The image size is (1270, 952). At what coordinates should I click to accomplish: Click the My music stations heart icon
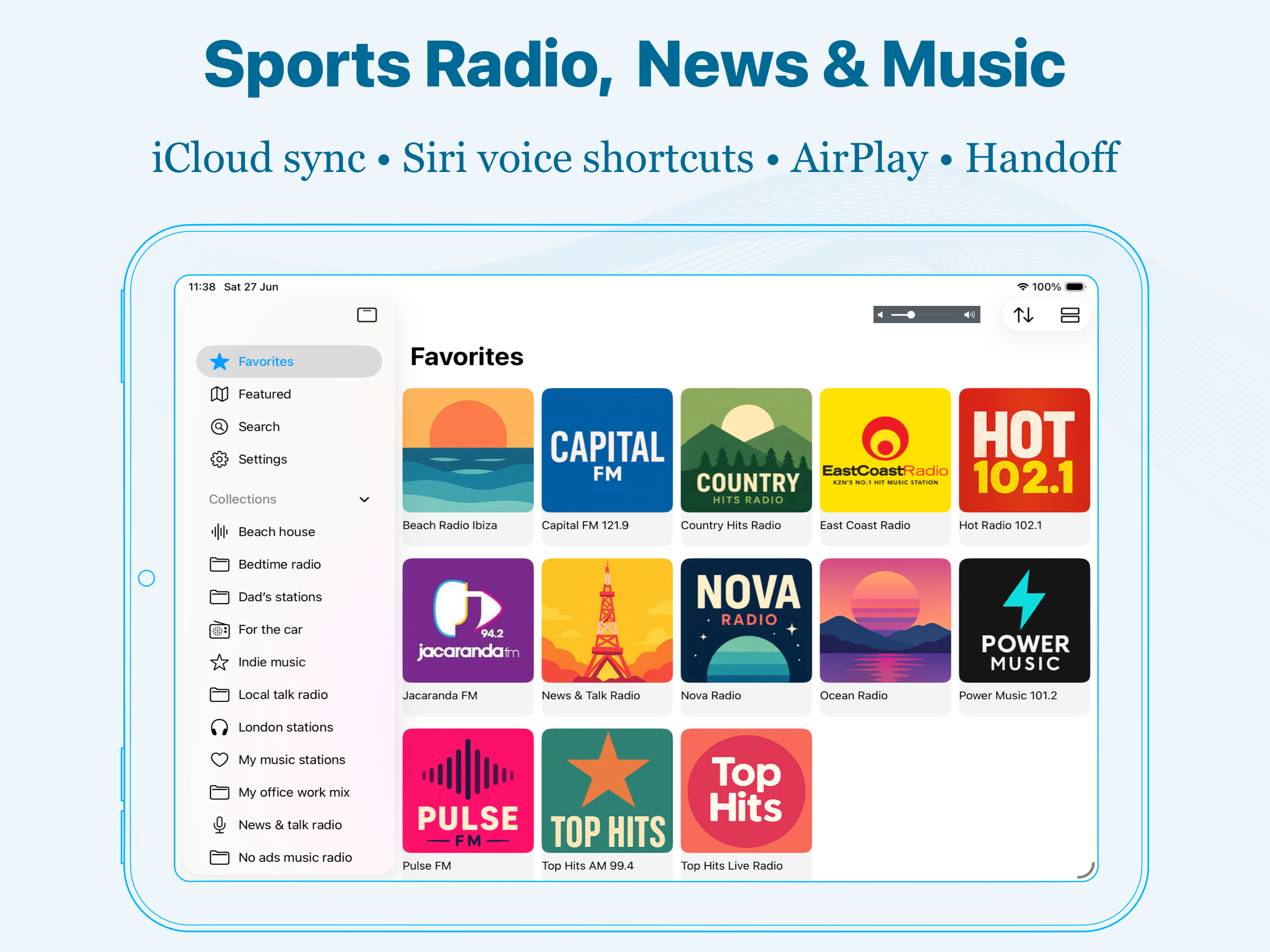[x=219, y=760]
